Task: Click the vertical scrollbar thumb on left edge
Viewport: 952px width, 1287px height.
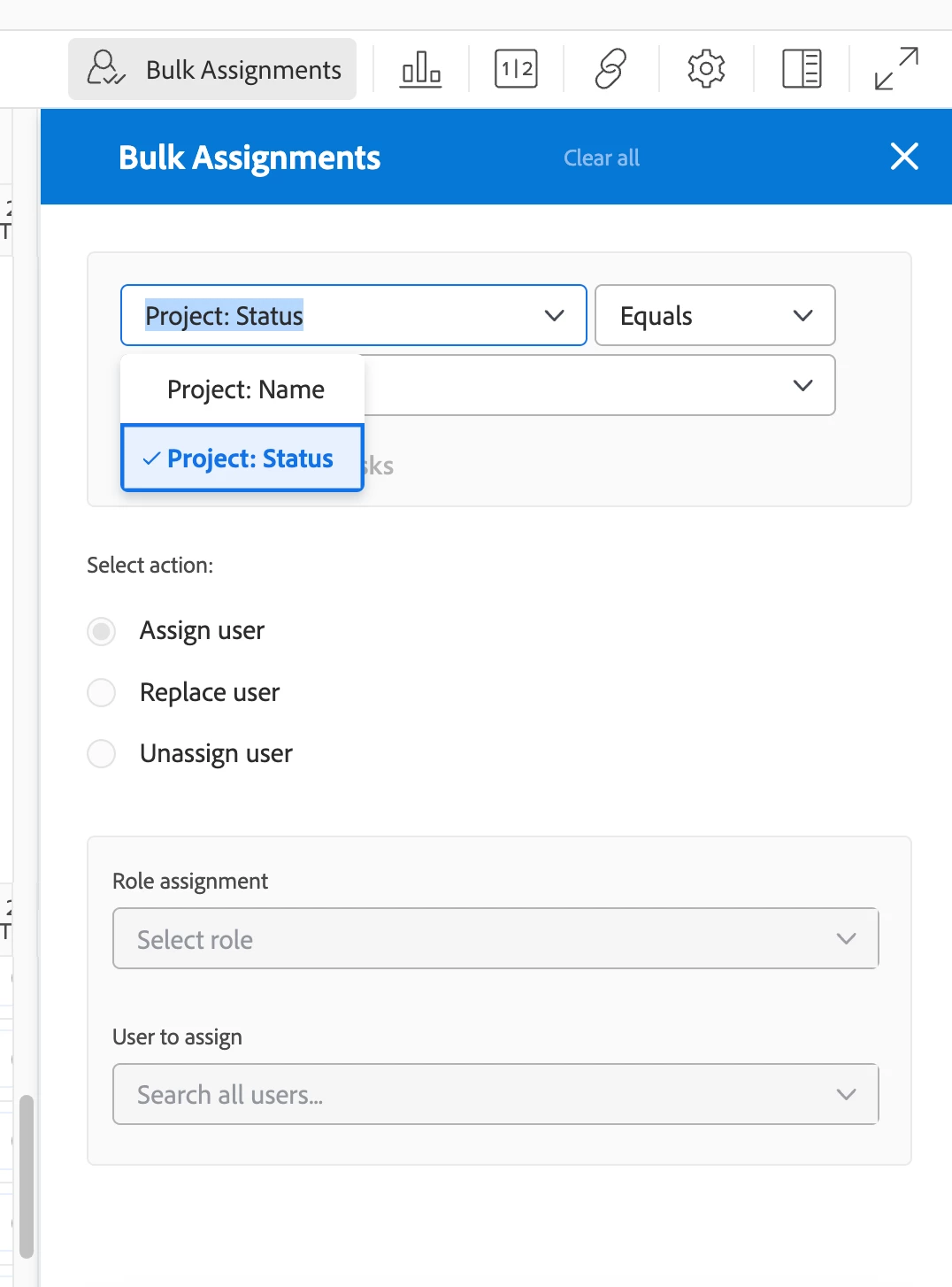Action: (27, 1175)
